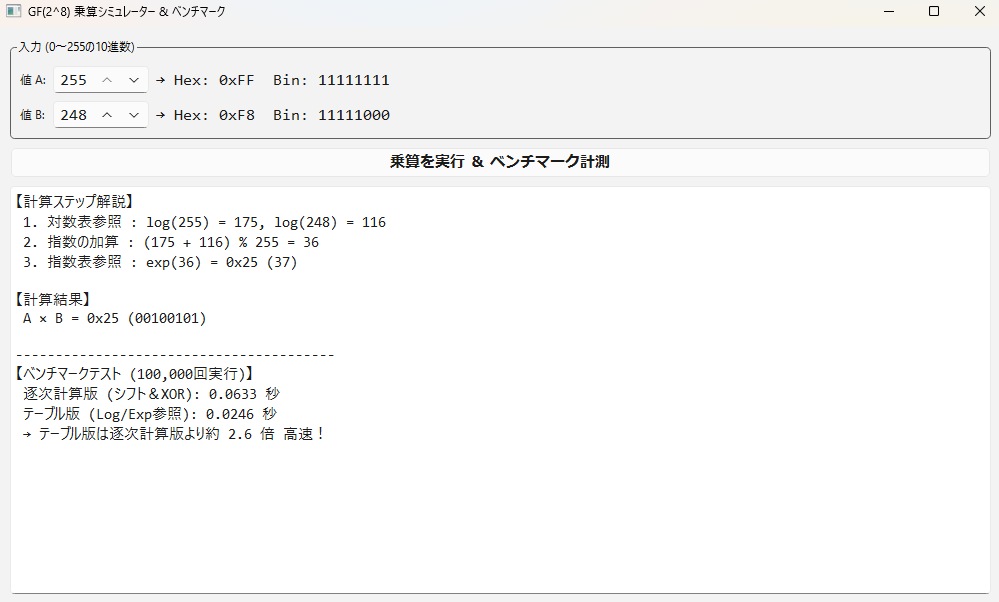The height and width of the screenshot is (602, 999).
Task: Click the 逐次計算版 0.0633 秒 line
Action: [x=152, y=394]
